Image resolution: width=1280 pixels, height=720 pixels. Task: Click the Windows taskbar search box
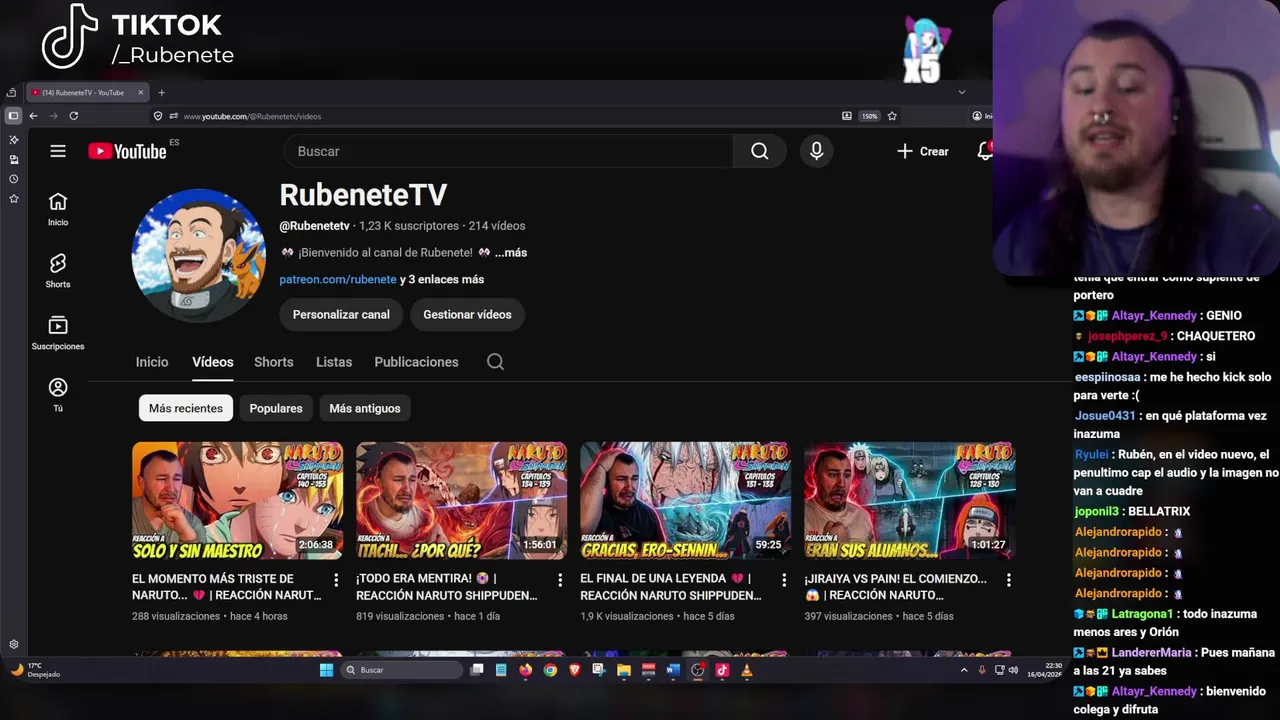pos(400,670)
